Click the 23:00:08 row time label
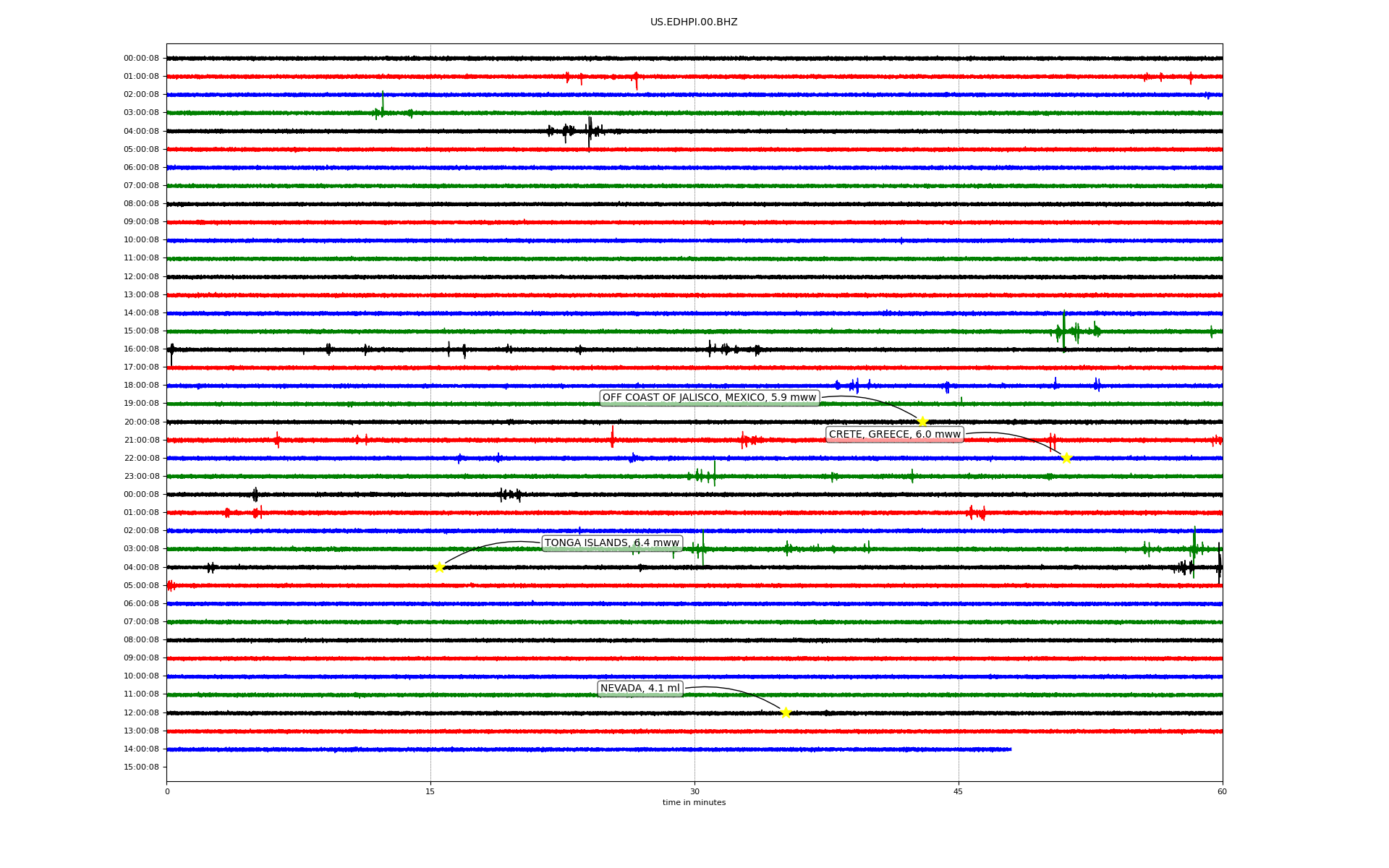 click(141, 477)
